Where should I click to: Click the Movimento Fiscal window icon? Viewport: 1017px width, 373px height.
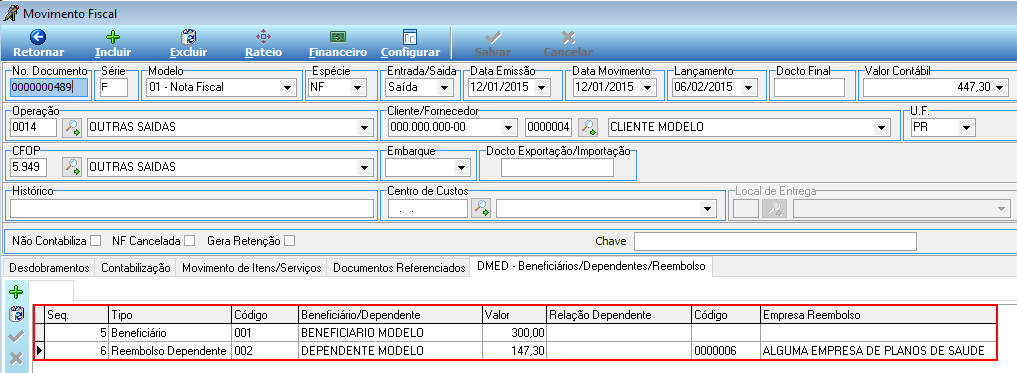pos(11,12)
